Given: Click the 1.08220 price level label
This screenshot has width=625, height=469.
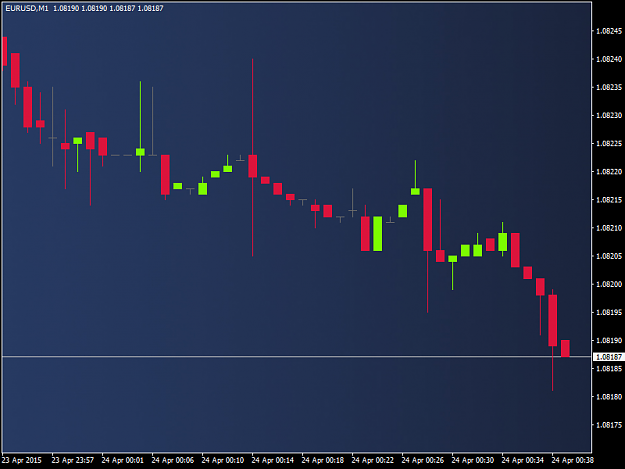Looking at the screenshot, I should click(609, 172).
